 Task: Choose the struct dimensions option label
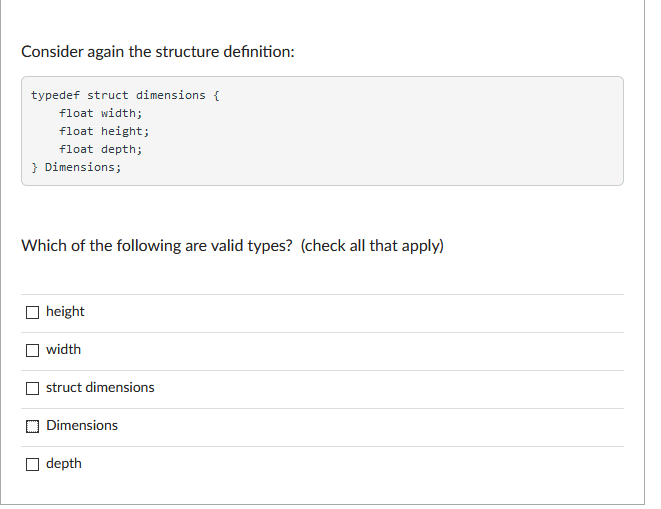tap(100, 388)
